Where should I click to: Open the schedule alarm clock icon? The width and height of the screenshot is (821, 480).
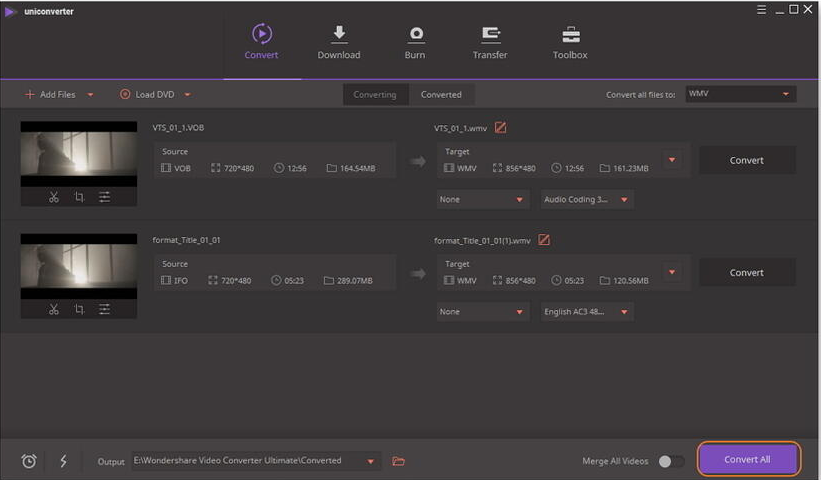tap(29, 461)
